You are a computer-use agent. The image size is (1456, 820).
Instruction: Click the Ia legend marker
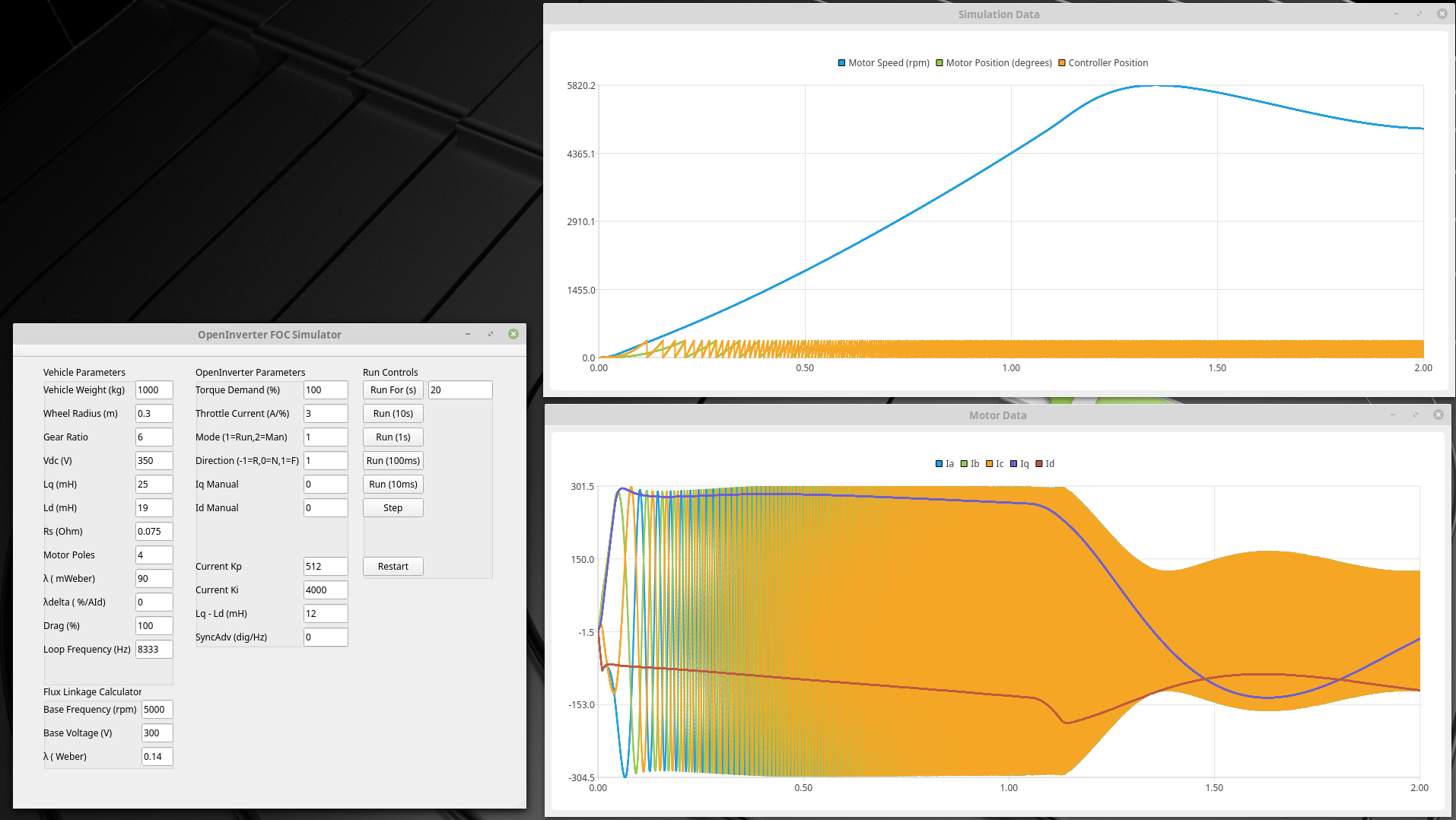[939, 464]
